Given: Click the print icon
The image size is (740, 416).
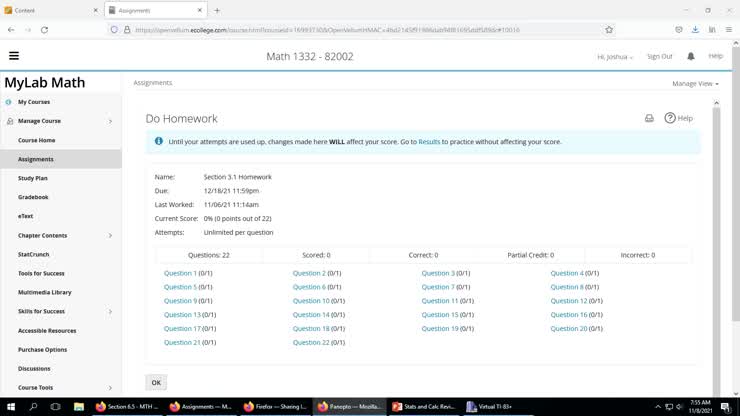Looking at the screenshot, I should point(649,118).
